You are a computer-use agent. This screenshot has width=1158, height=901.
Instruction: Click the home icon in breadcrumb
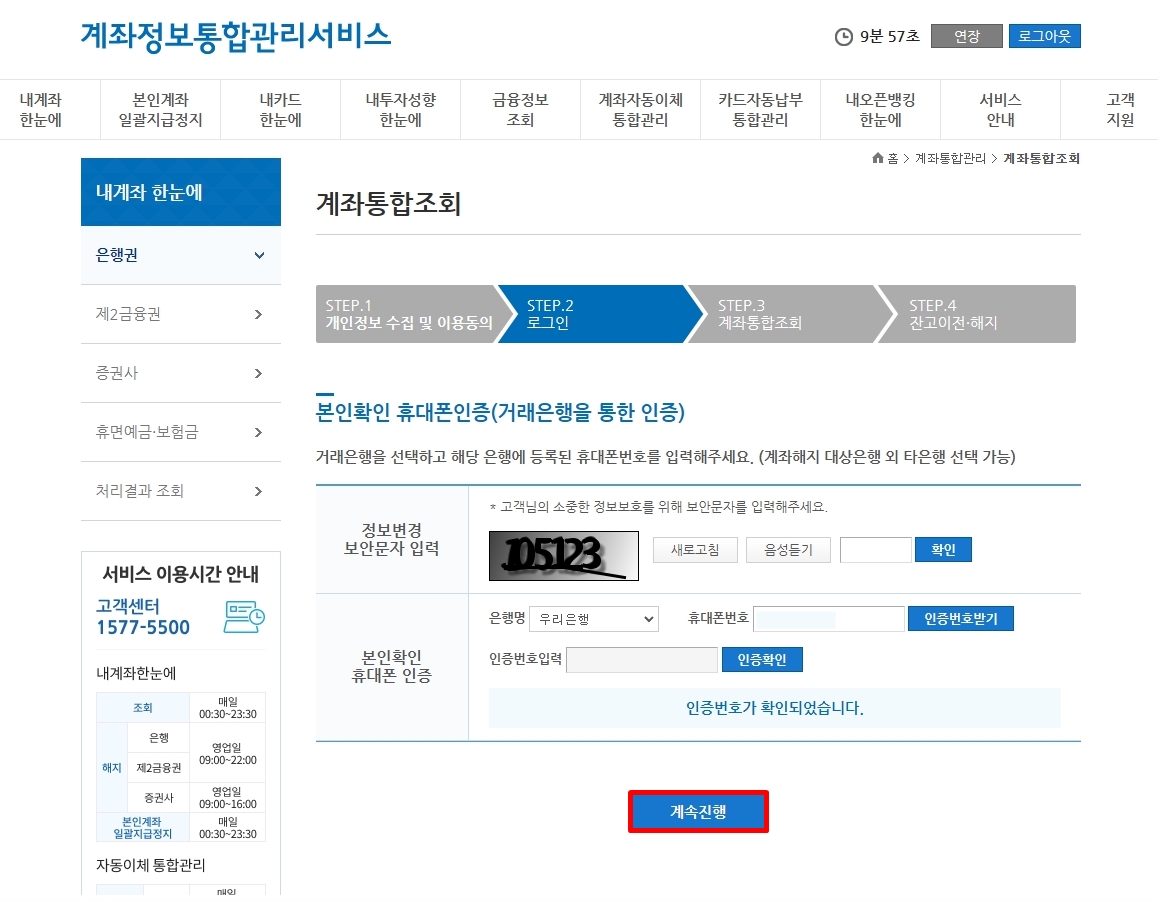click(877, 158)
